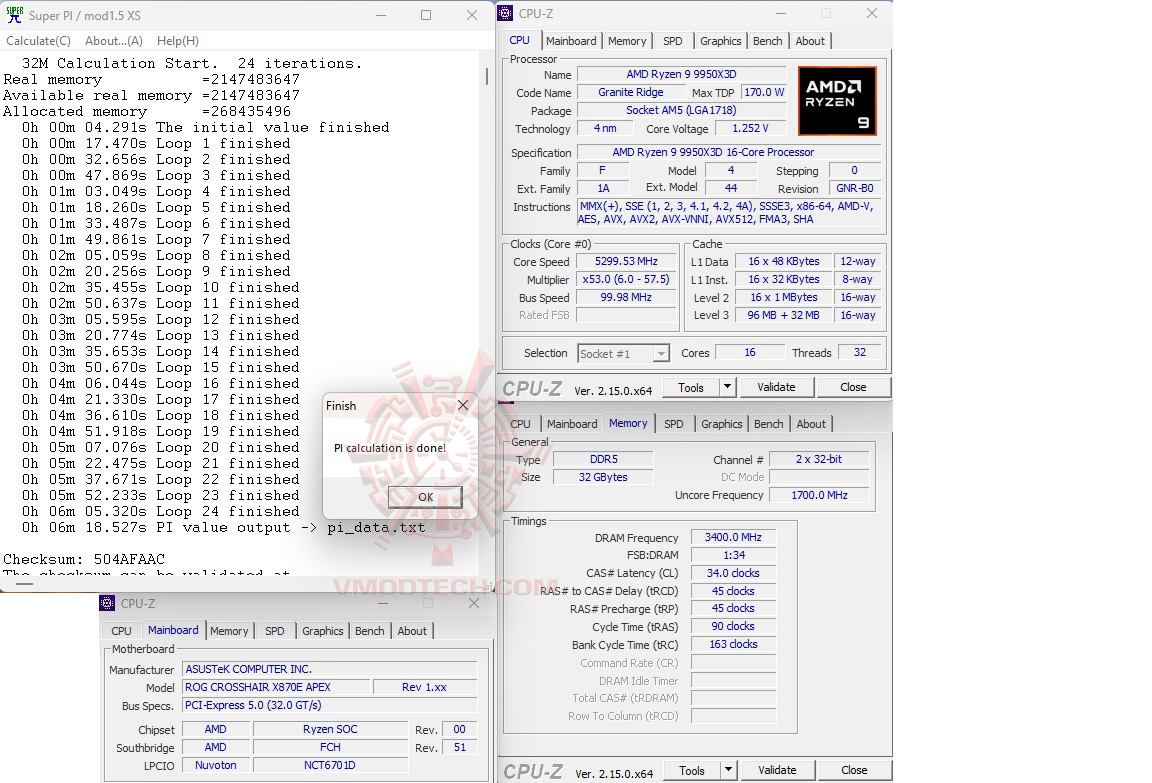This screenshot has width=1152, height=783.
Task: Click the AMD Ryzen 9 logo badge
Action: 836,100
